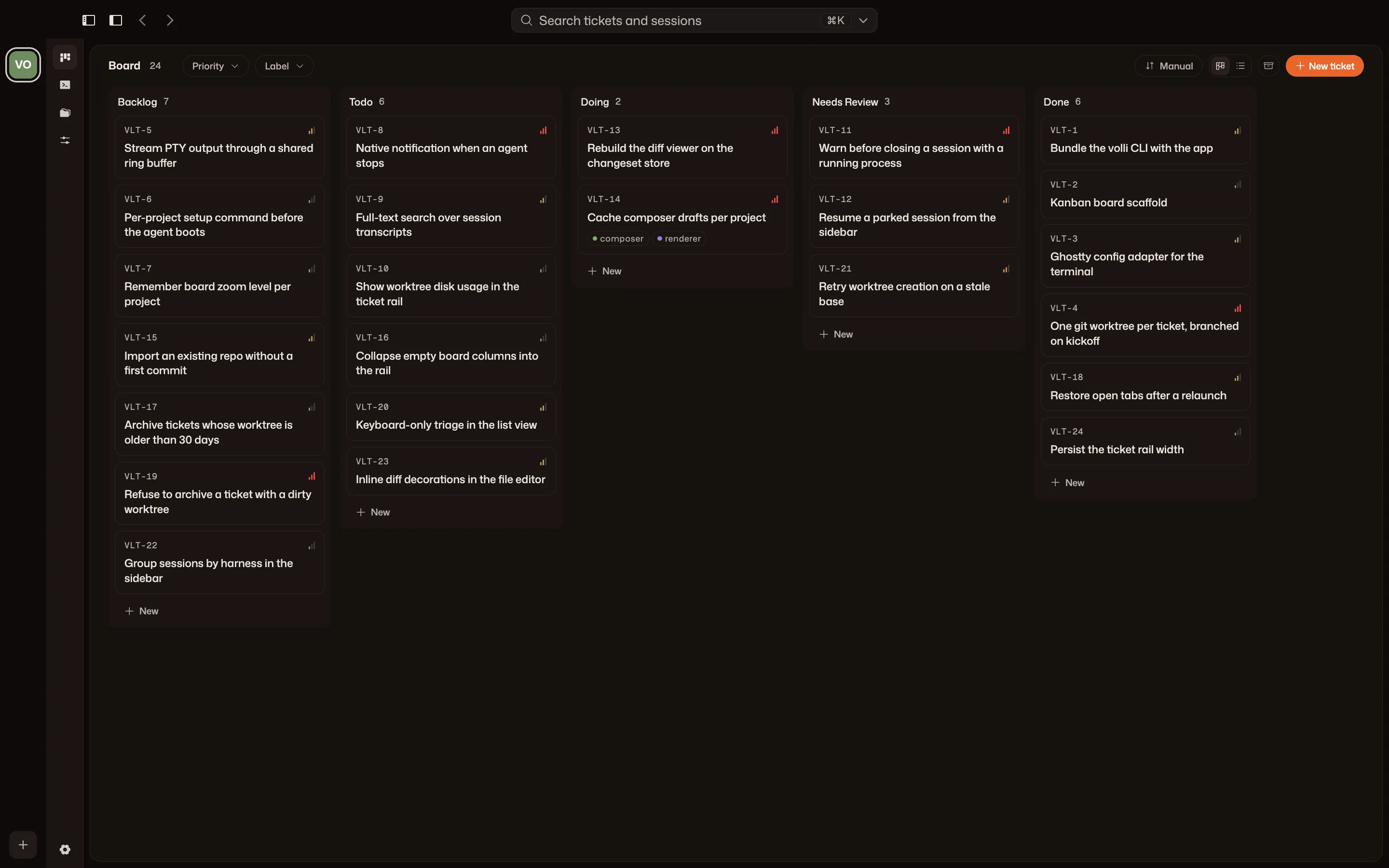Click priority icon on VLT-20 card

click(543, 407)
